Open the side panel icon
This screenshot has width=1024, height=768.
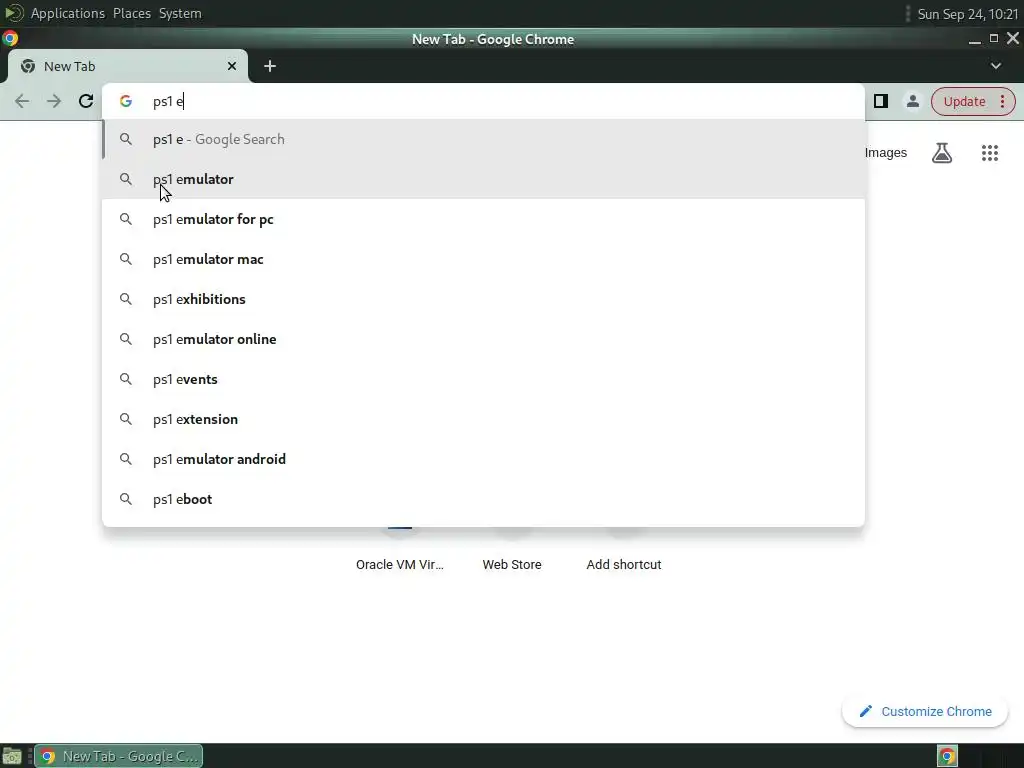pos(881,101)
